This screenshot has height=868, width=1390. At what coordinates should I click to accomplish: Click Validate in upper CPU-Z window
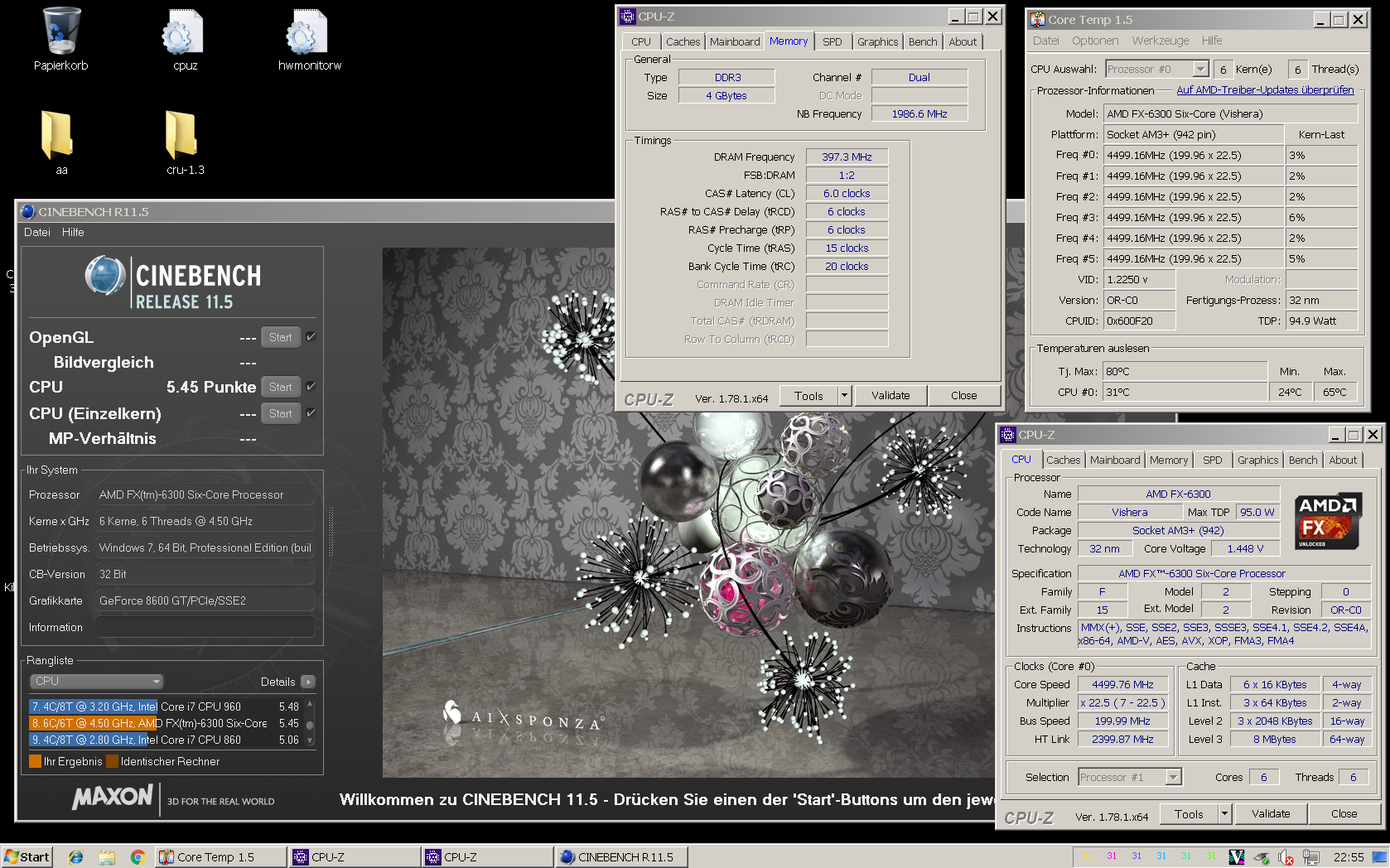click(890, 396)
